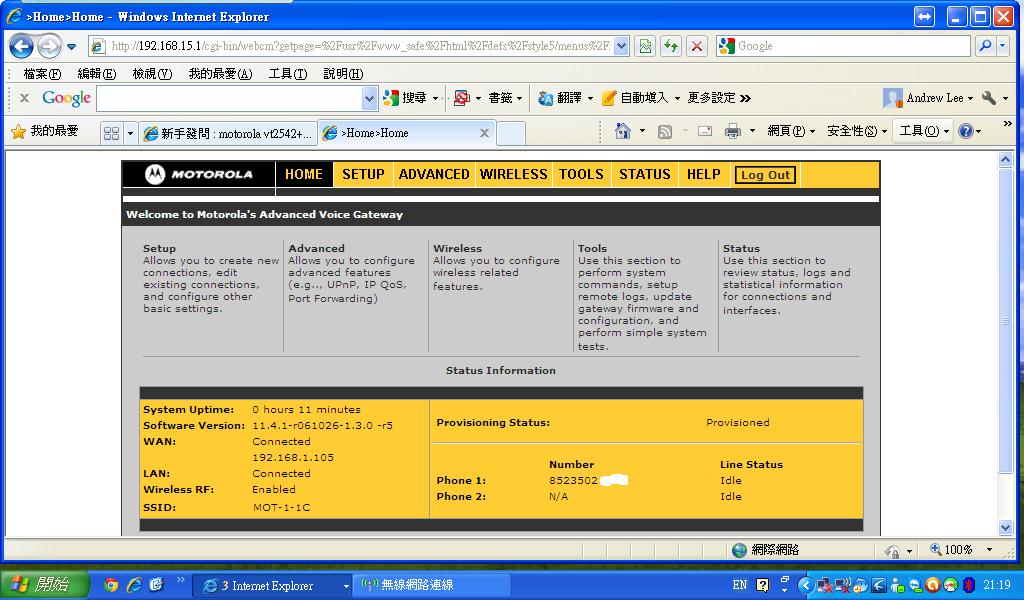Click in the address bar URL field
This screenshot has height=600, width=1024.
coord(360,46)
